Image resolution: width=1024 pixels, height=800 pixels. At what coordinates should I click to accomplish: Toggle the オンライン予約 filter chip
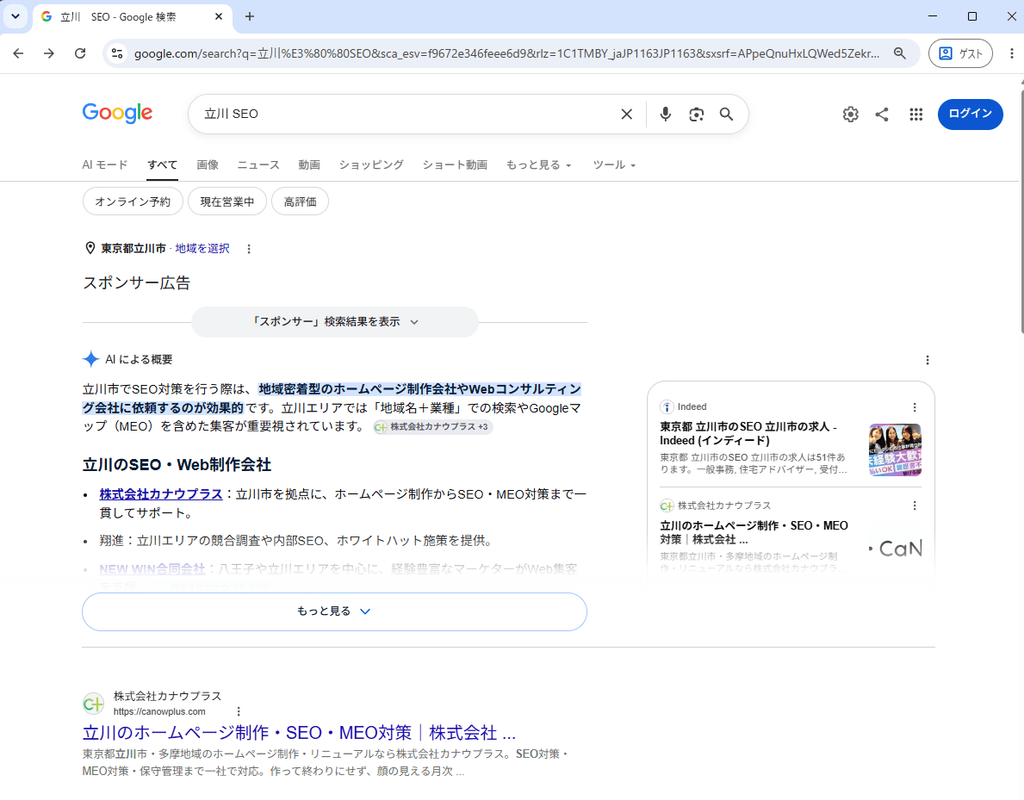pyautogui.click(x=133, y=201)
